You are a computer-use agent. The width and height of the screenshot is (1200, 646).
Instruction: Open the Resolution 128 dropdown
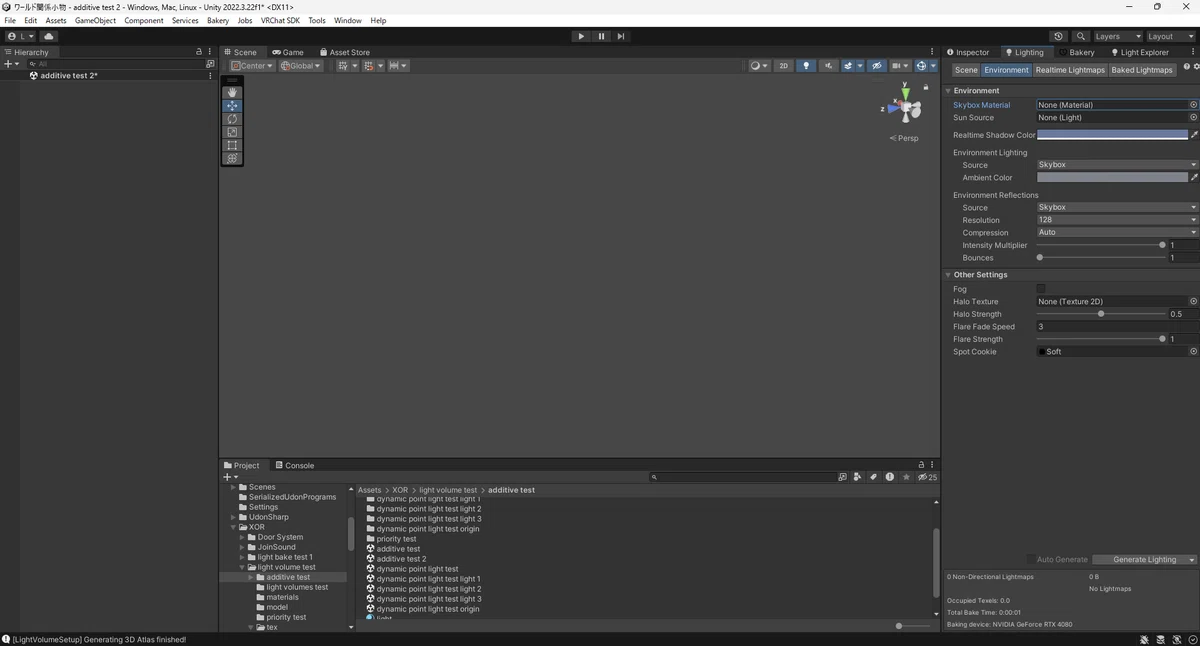[1117, 220]
